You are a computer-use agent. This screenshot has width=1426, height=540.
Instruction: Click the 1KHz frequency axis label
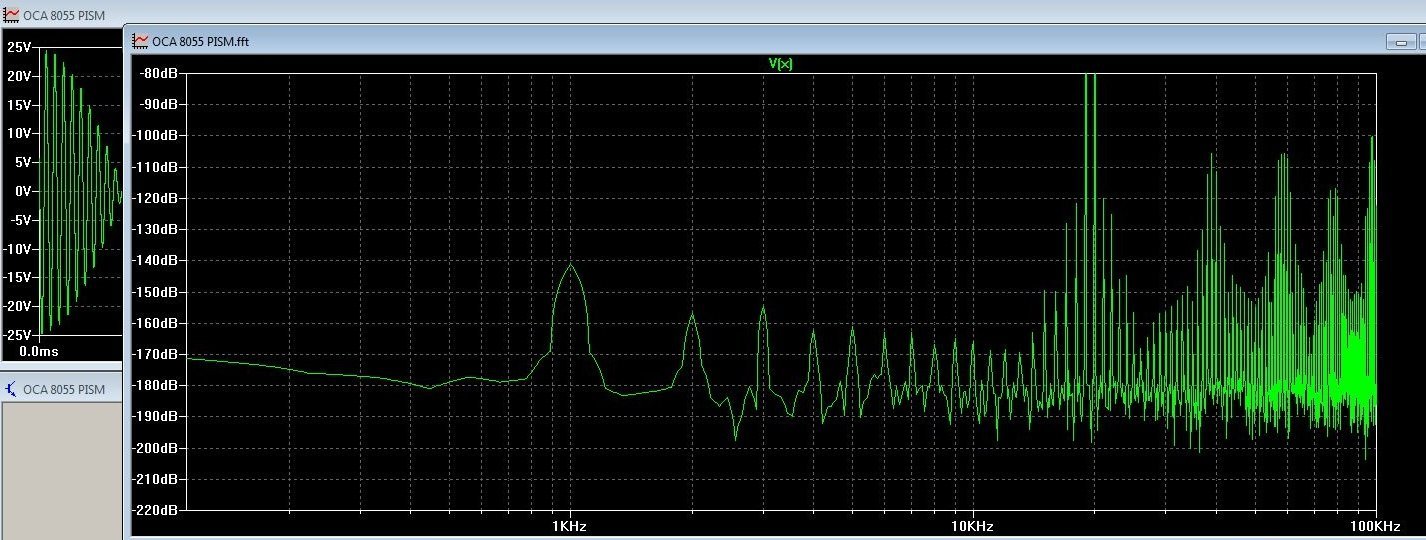(570, 526)
